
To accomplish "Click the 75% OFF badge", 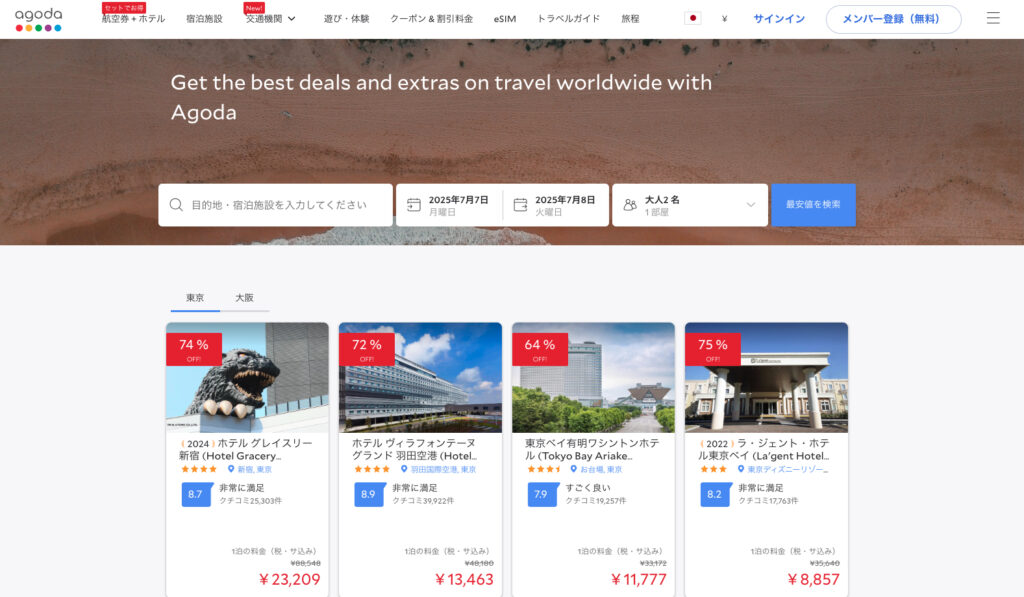I will point(712,349).
